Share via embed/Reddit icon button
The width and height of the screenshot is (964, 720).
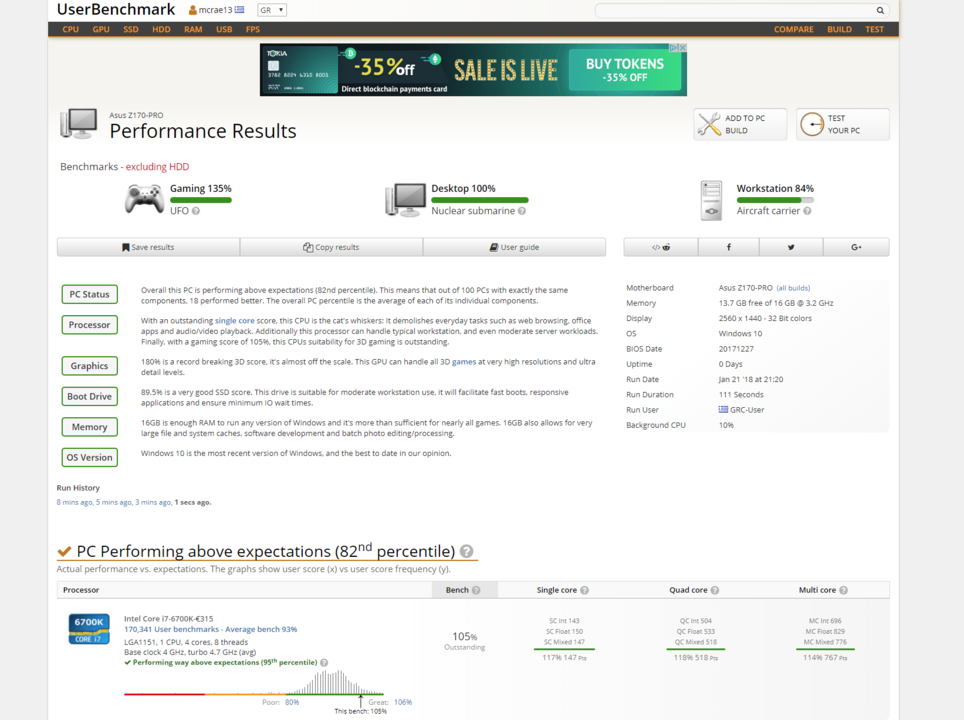click(x=661, y=247)
